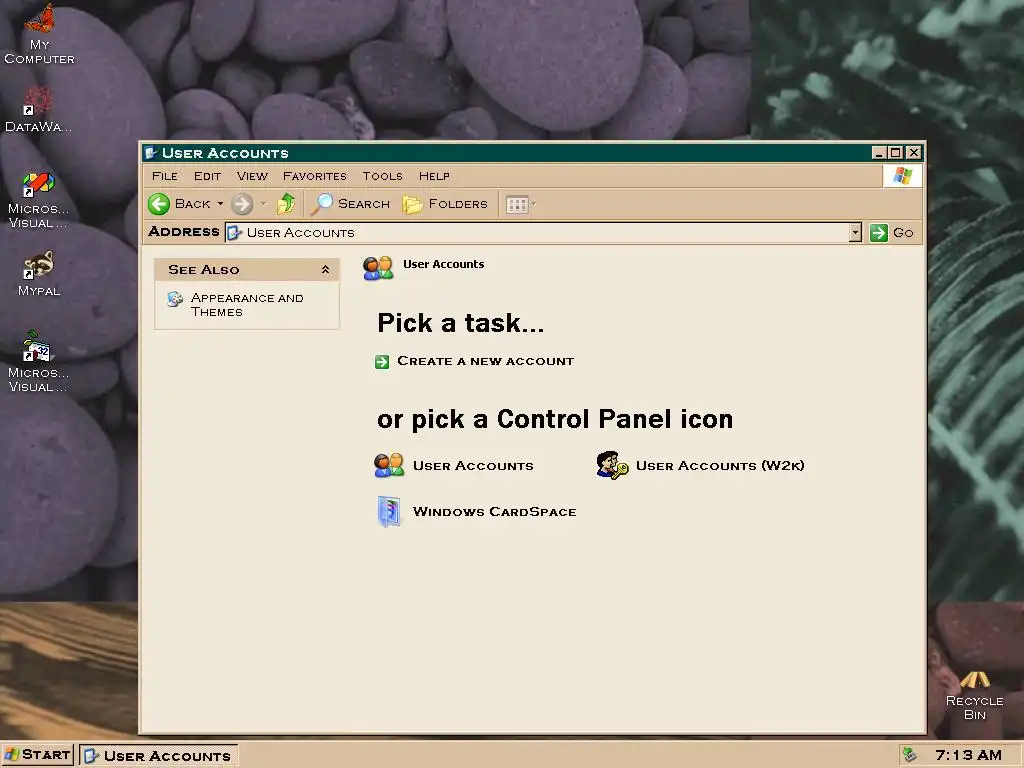
Task: Click the Up folder icon
Action: click(x=286, y=204)
